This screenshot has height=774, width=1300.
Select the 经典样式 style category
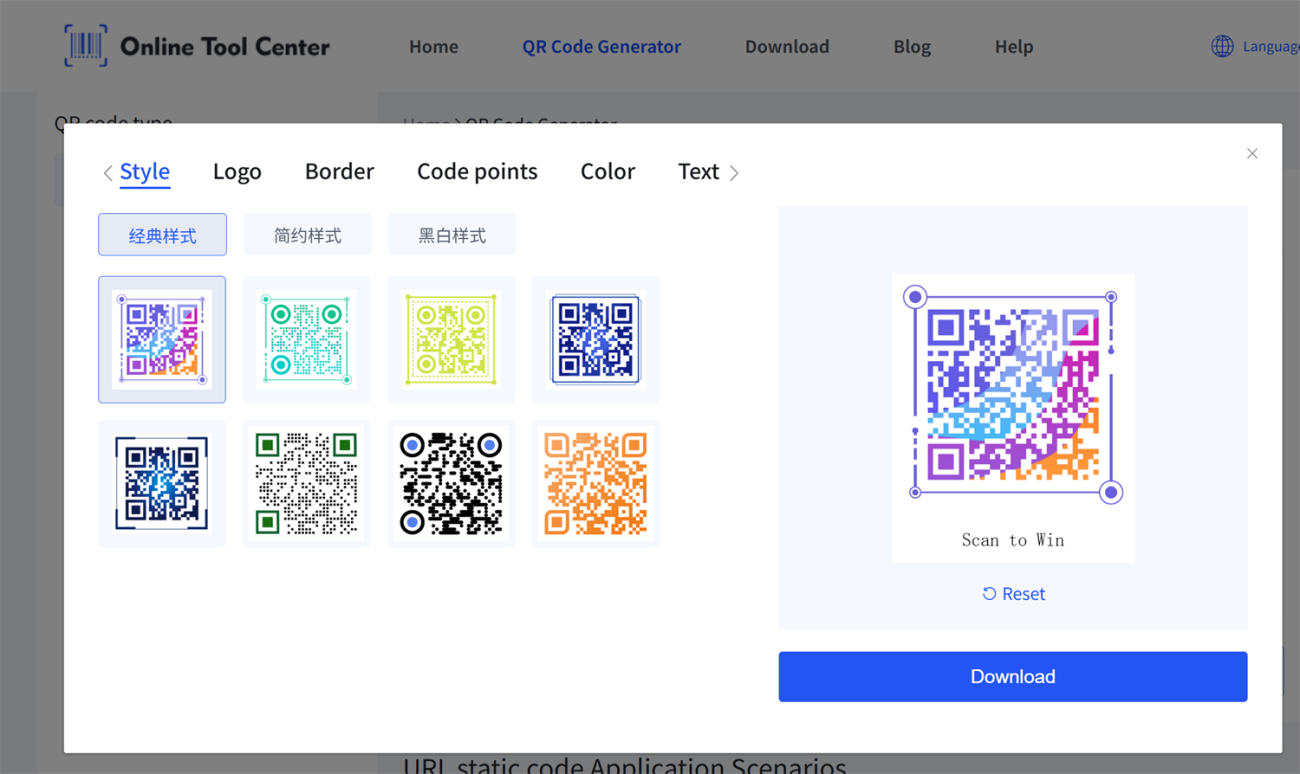[162, 235]
